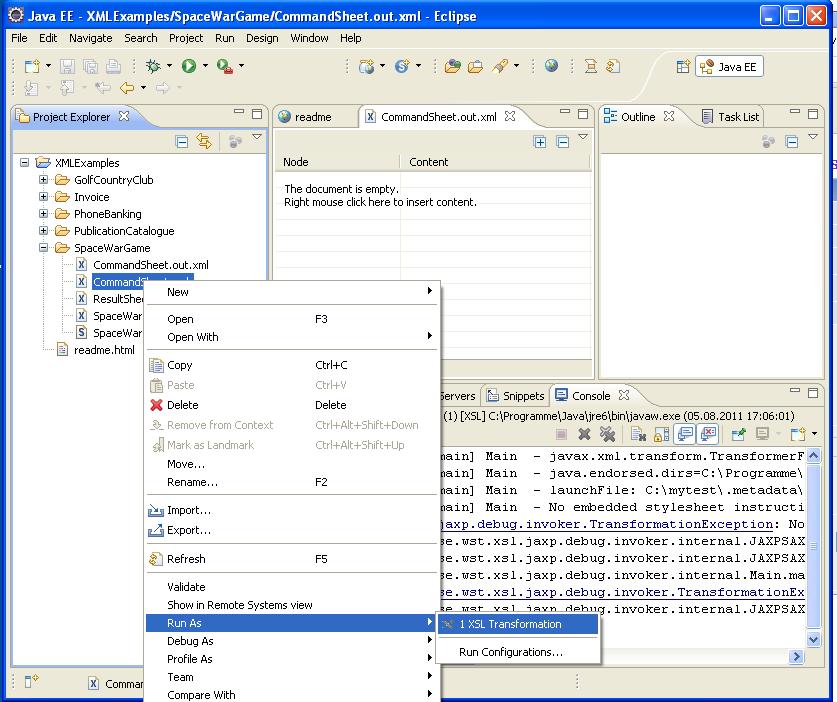Click Collapse All icon in Outline view
Viewport: 837px width, 702px height.
[792, 142]
